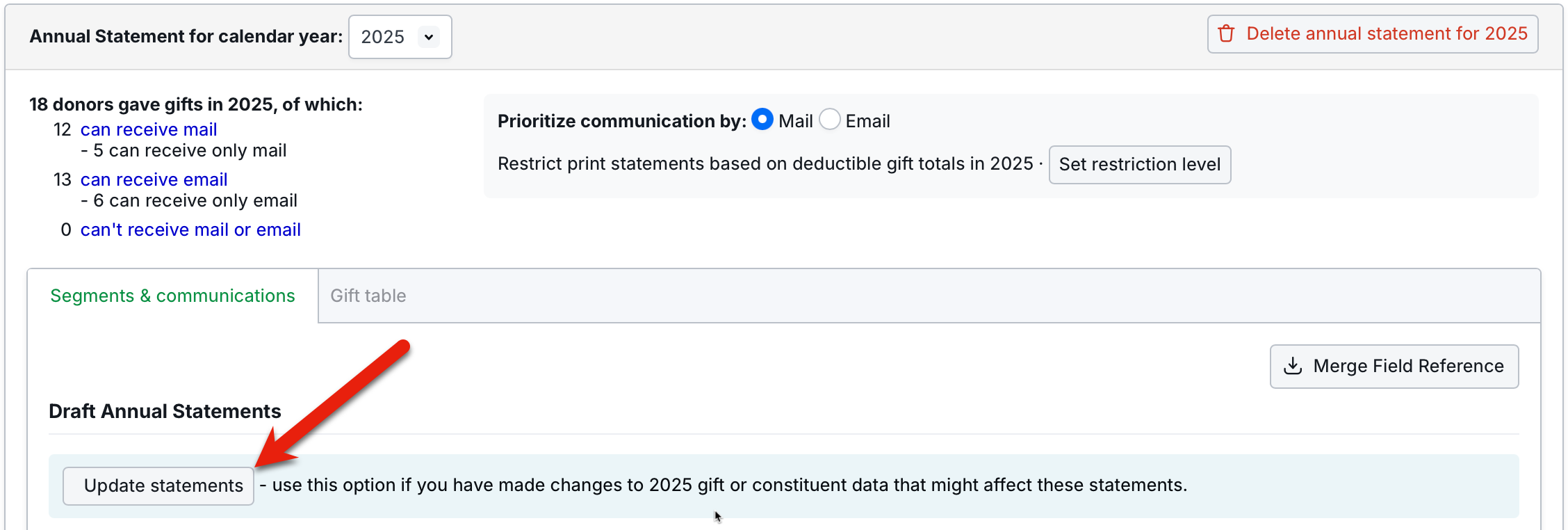1568x530 pixels.
Task: Follow the 'can receive mail' link
Action: [x=149, y=129]
